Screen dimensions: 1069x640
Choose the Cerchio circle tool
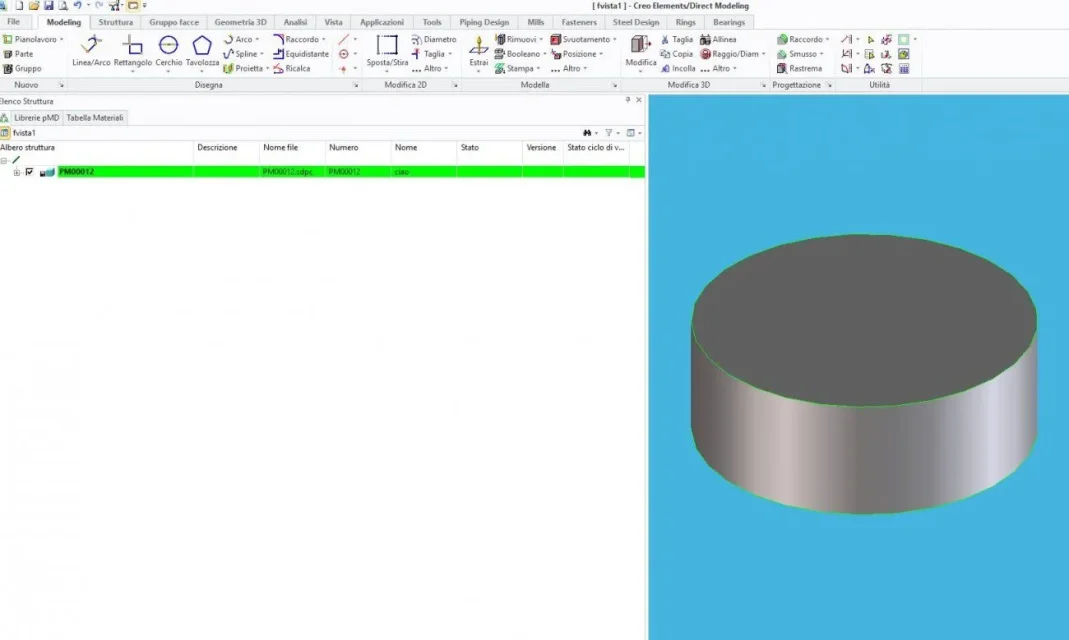pyautogui.click(x=168, y=52)
